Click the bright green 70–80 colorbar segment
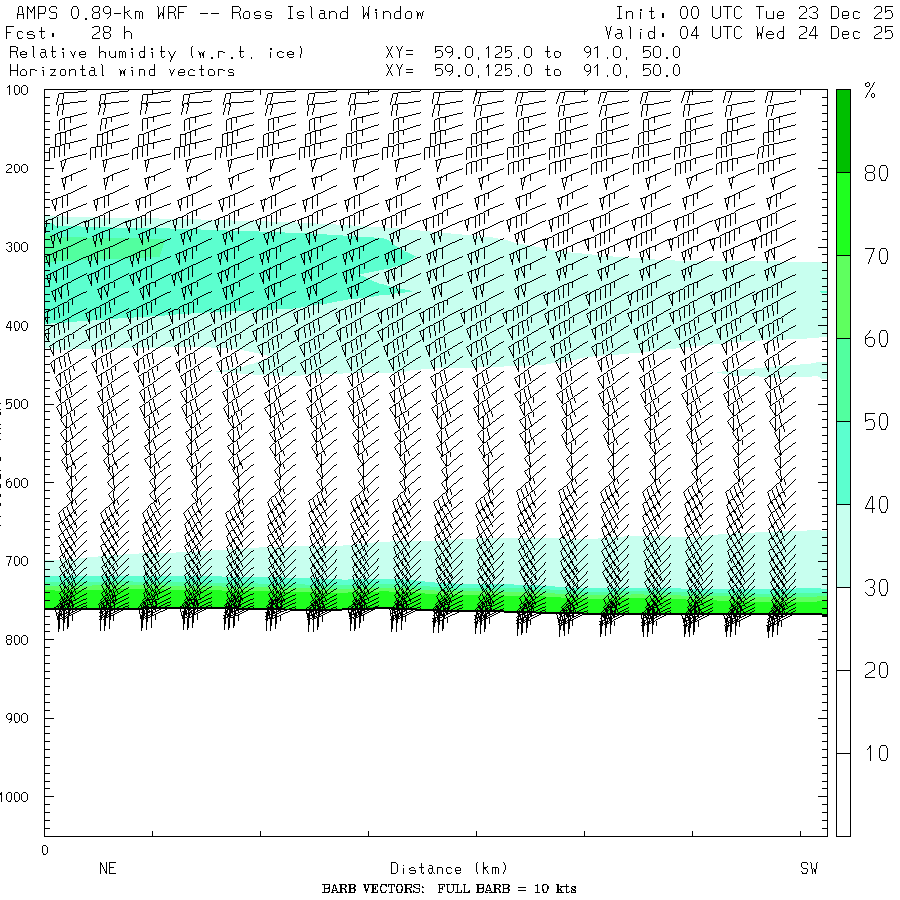 pos(843,213)
